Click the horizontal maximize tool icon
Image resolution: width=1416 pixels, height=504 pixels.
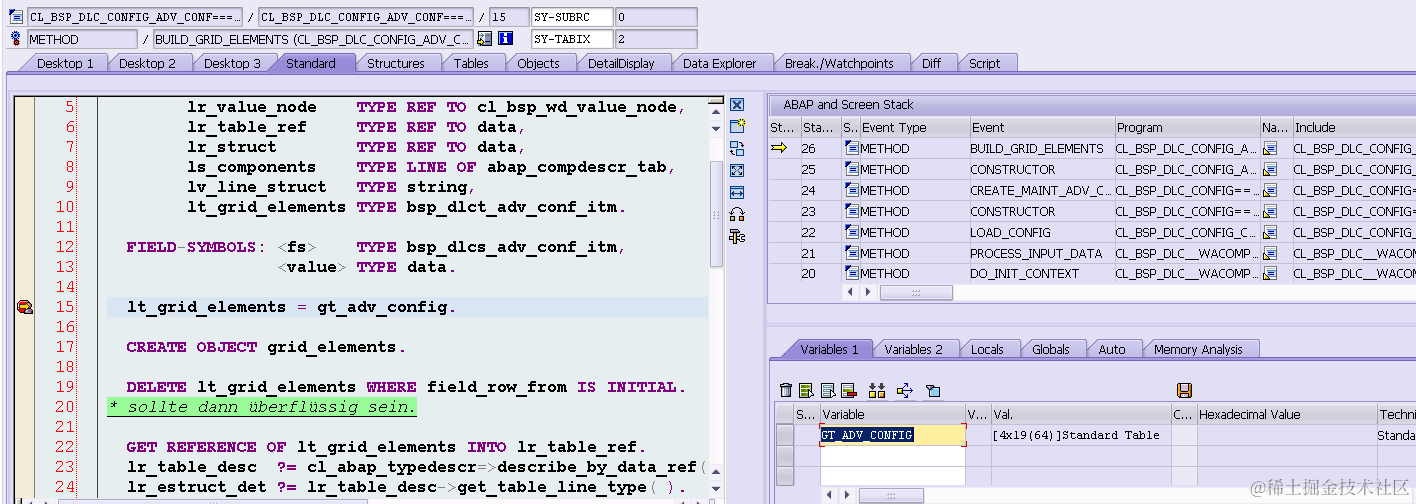click(x=737, y=192)
